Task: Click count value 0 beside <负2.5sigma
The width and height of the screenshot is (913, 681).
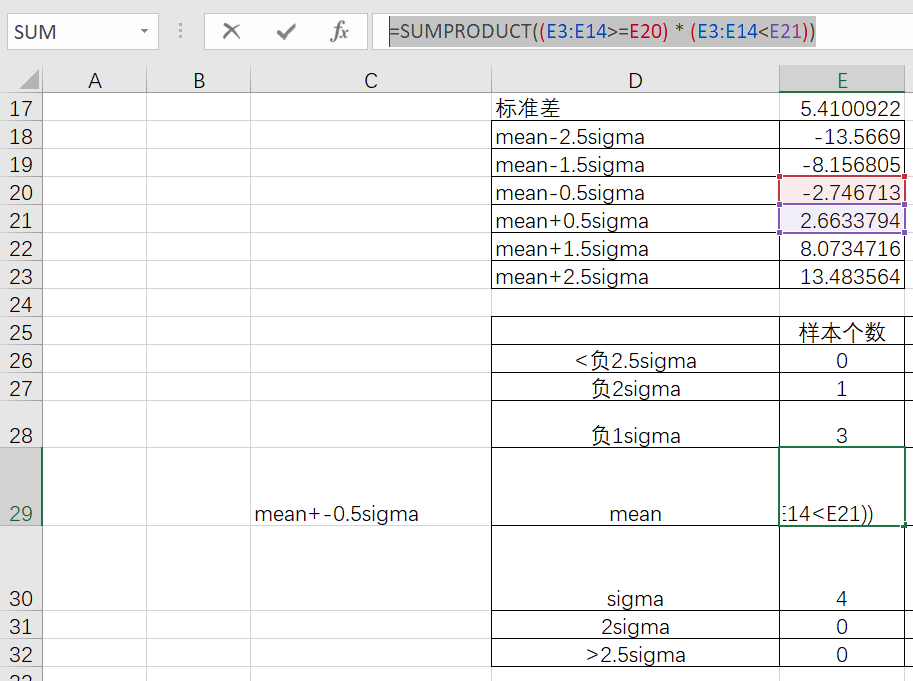Action: coord(842,359)
